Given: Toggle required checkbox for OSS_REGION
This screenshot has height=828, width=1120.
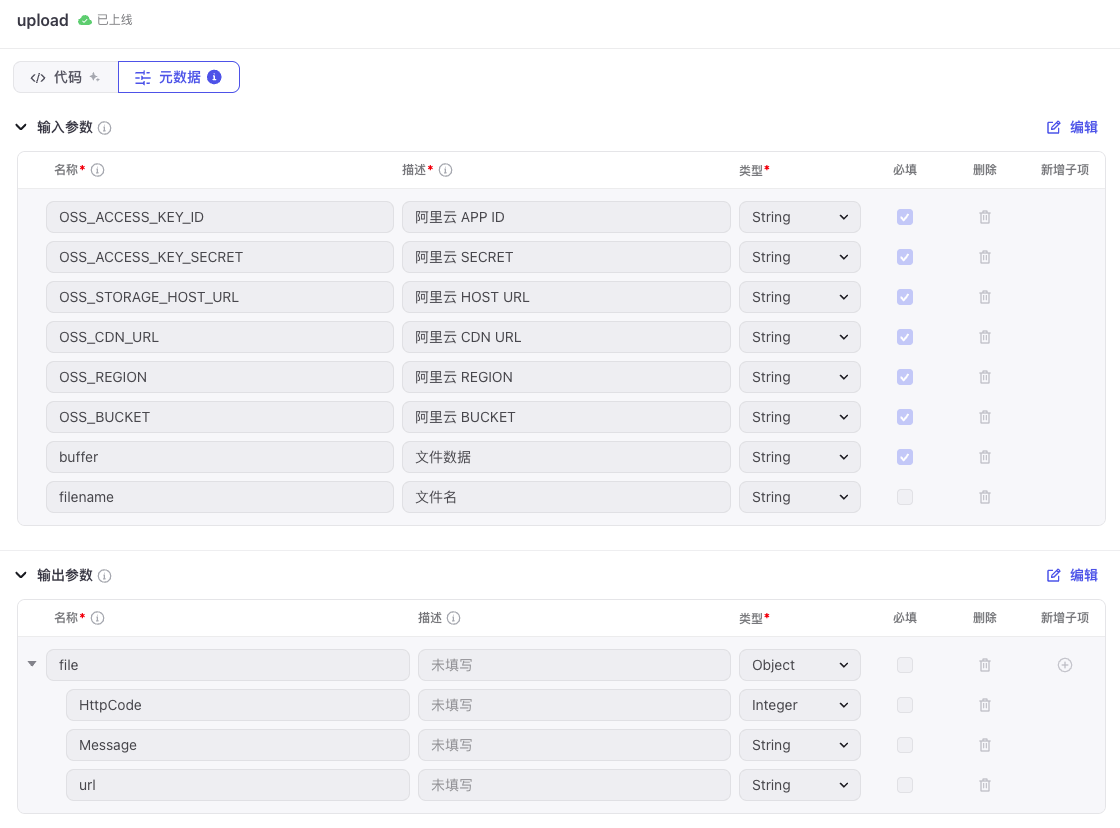Looking at the screenshot, I should coord(904,377).
